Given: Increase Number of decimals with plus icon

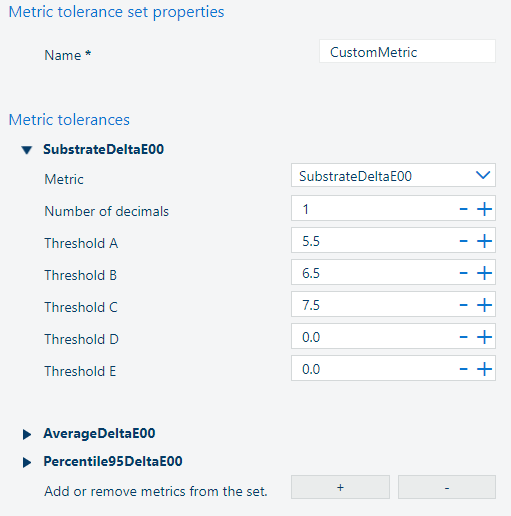Looking at the screenshot, I should point(484,209).
